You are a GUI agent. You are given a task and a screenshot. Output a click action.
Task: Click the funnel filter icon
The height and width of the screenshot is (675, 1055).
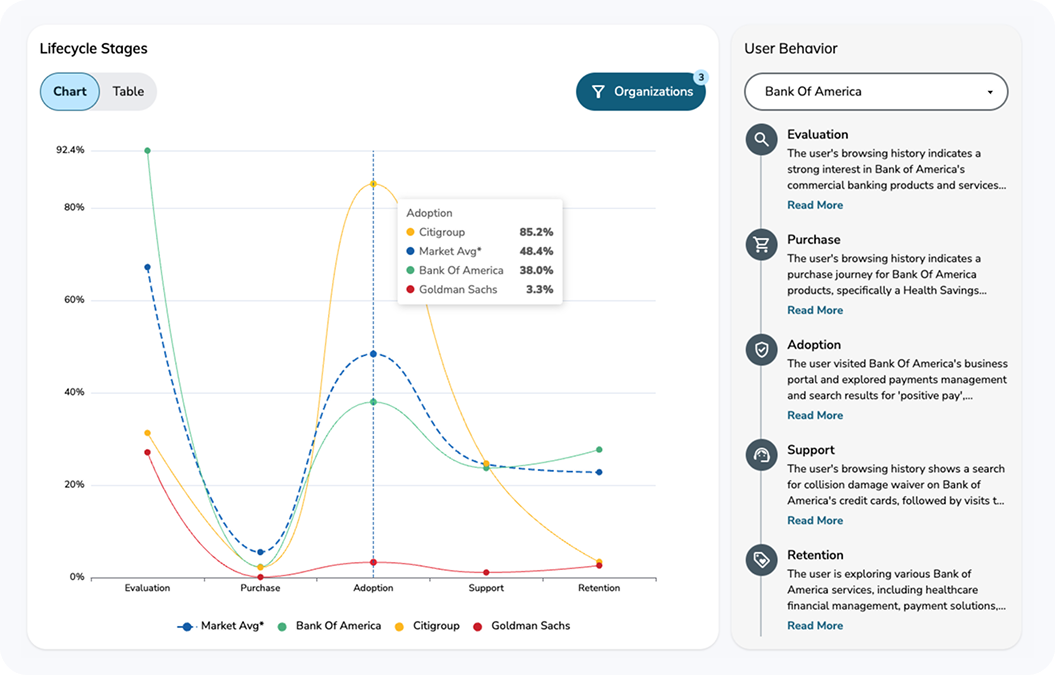pos(598,92)
